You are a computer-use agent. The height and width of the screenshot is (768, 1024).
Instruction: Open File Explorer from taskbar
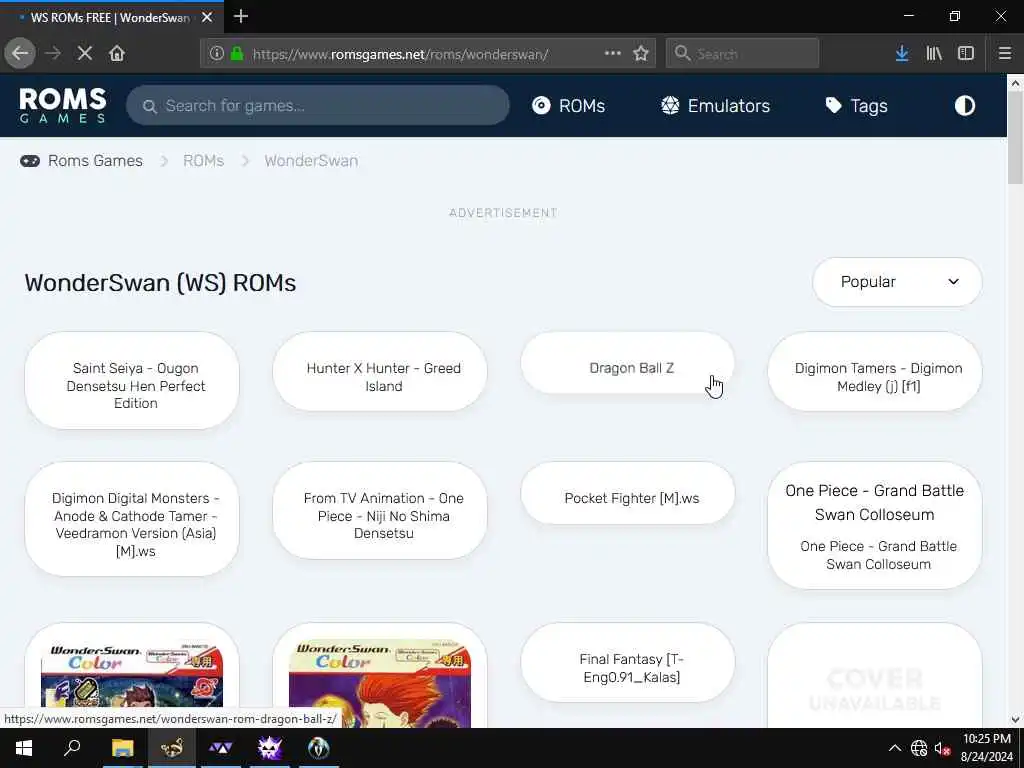(x=122, y=748)
